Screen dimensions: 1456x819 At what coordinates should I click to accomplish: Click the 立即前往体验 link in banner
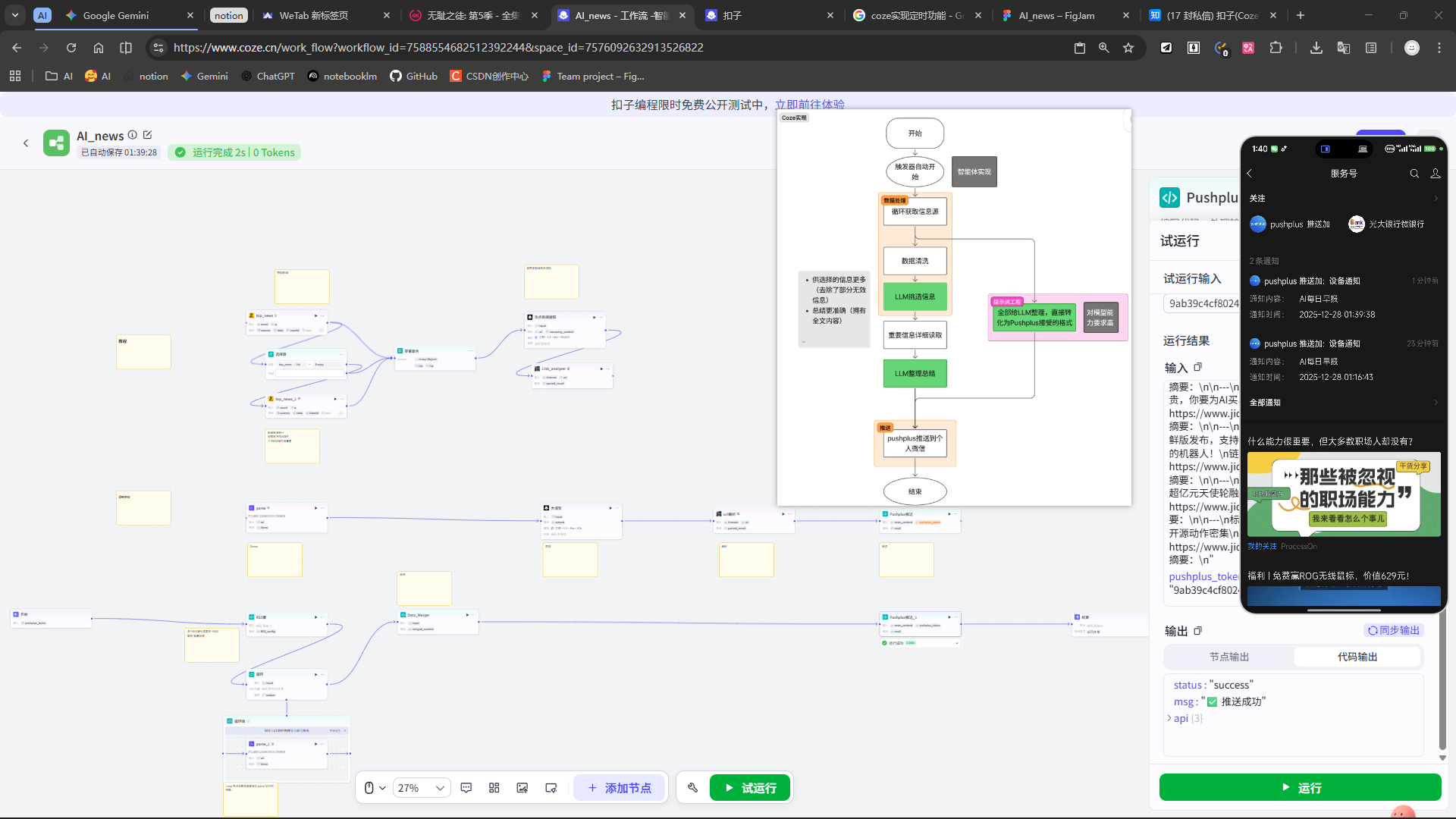810,105
